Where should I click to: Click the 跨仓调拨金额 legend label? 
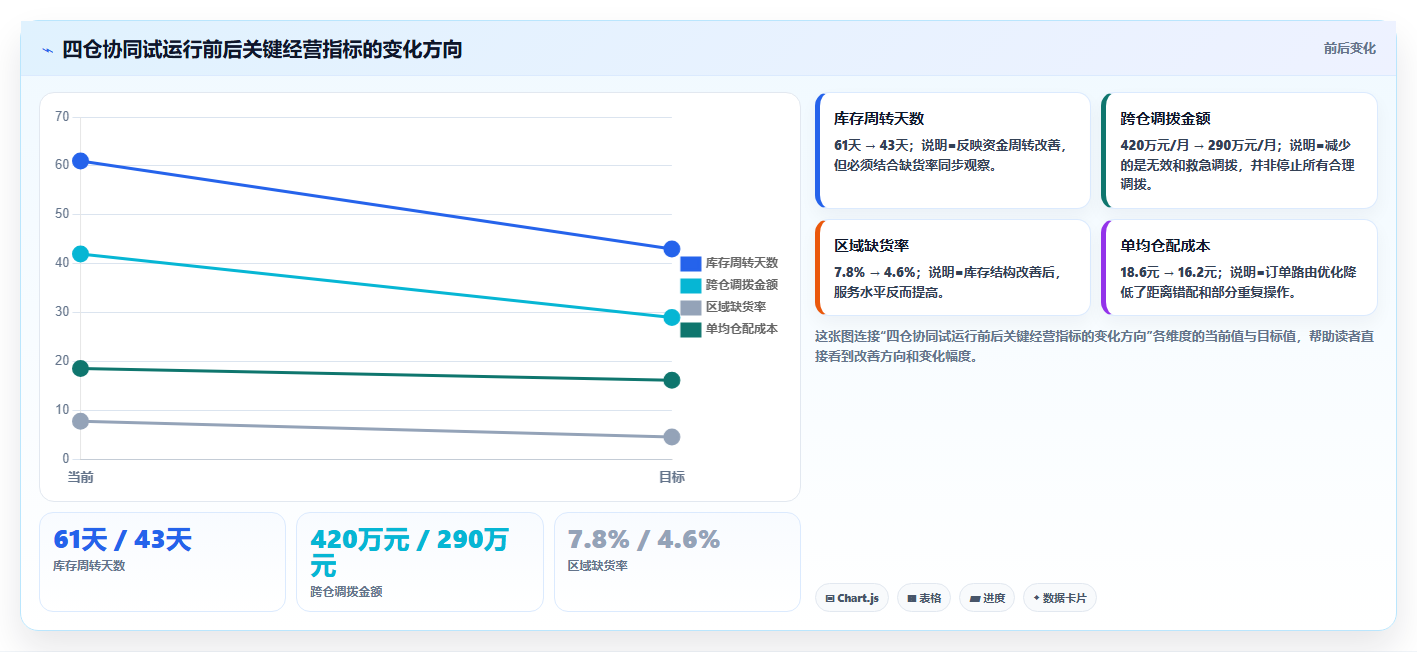(742, 285)
